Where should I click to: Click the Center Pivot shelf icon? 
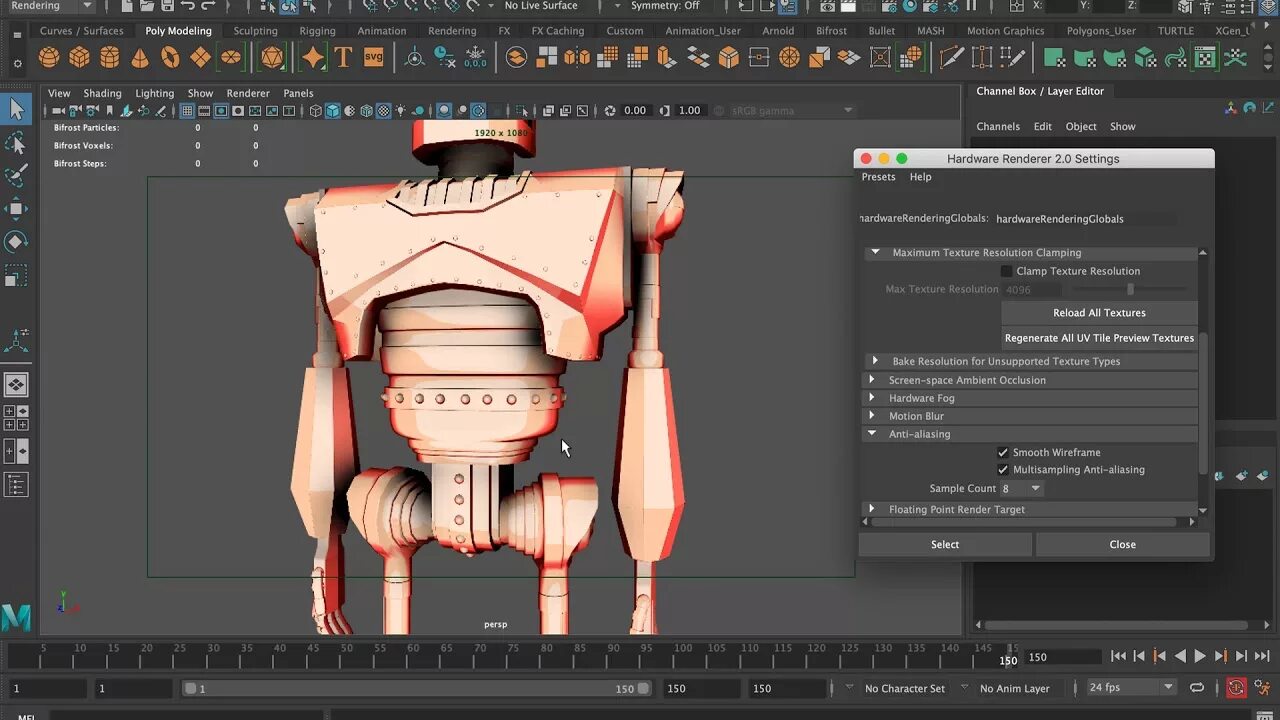click(414, 57)
